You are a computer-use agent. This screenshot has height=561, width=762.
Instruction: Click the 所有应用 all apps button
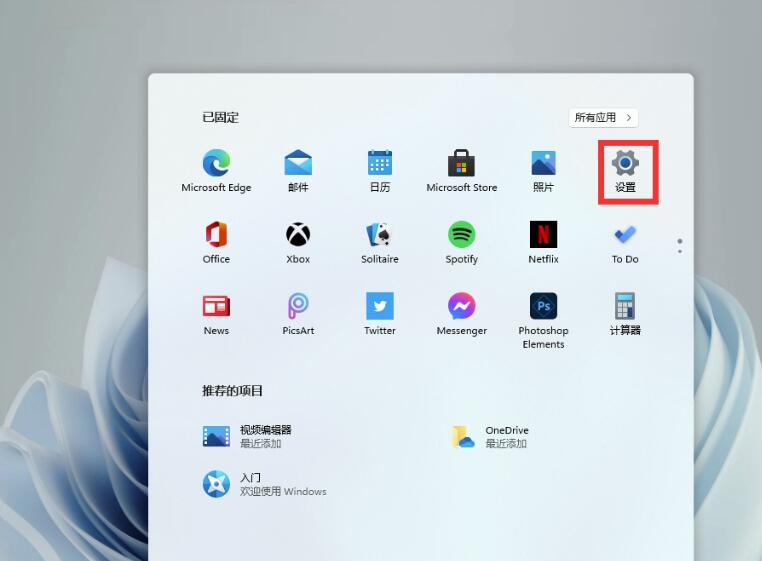(x=603, y=118)
